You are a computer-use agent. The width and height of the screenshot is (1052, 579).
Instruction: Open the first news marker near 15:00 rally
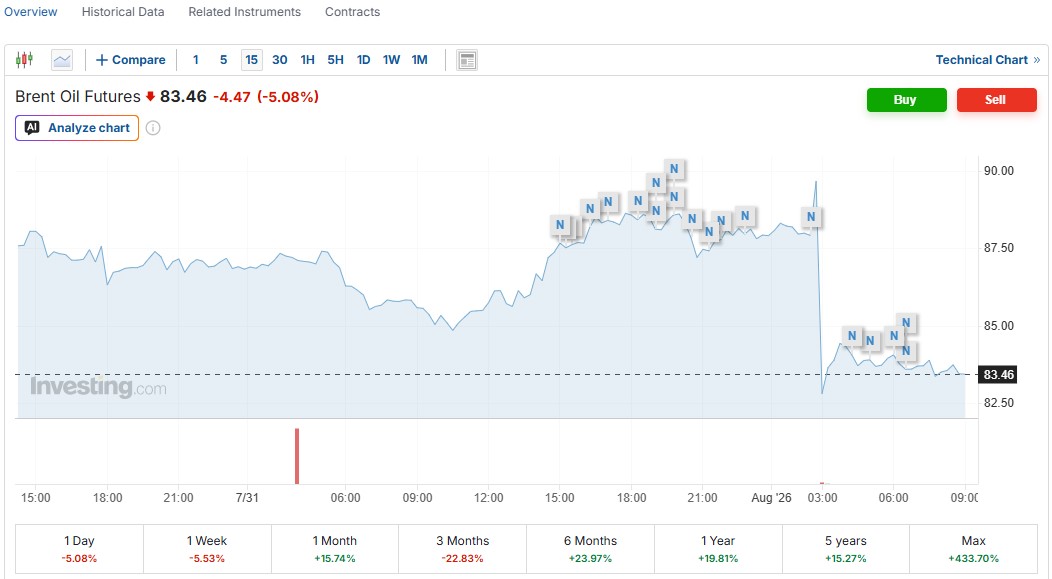pos(560,225)
